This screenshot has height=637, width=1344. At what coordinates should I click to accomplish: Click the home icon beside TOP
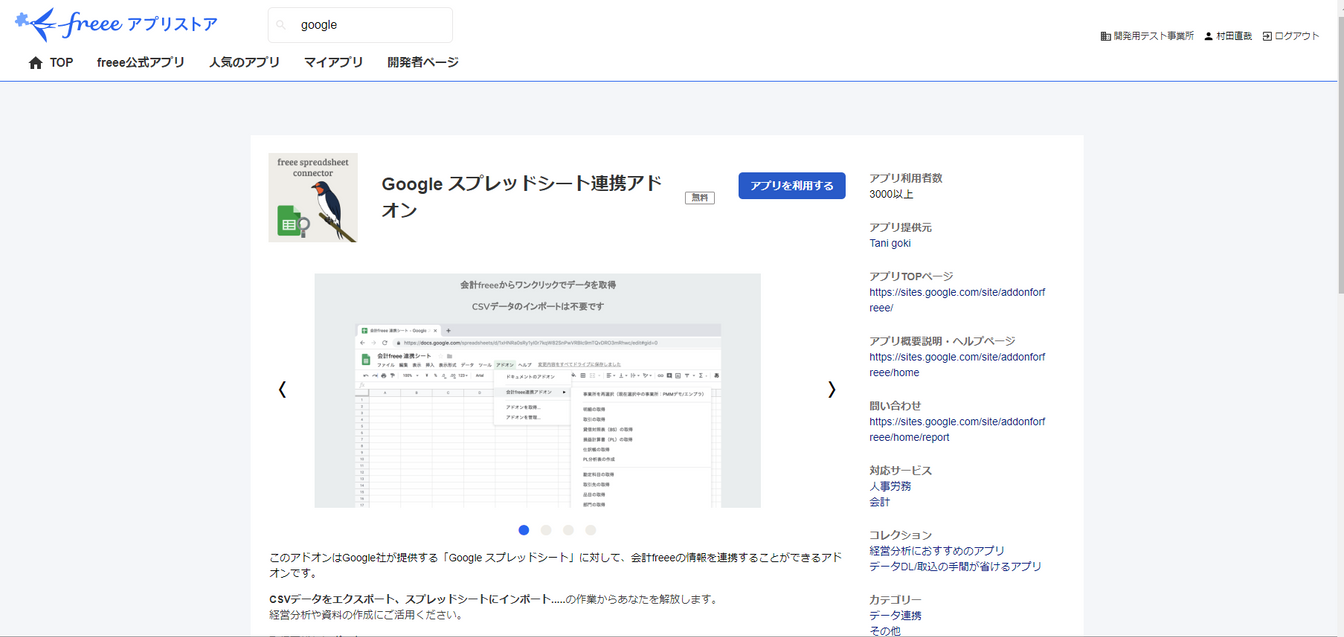coord(36,62)
